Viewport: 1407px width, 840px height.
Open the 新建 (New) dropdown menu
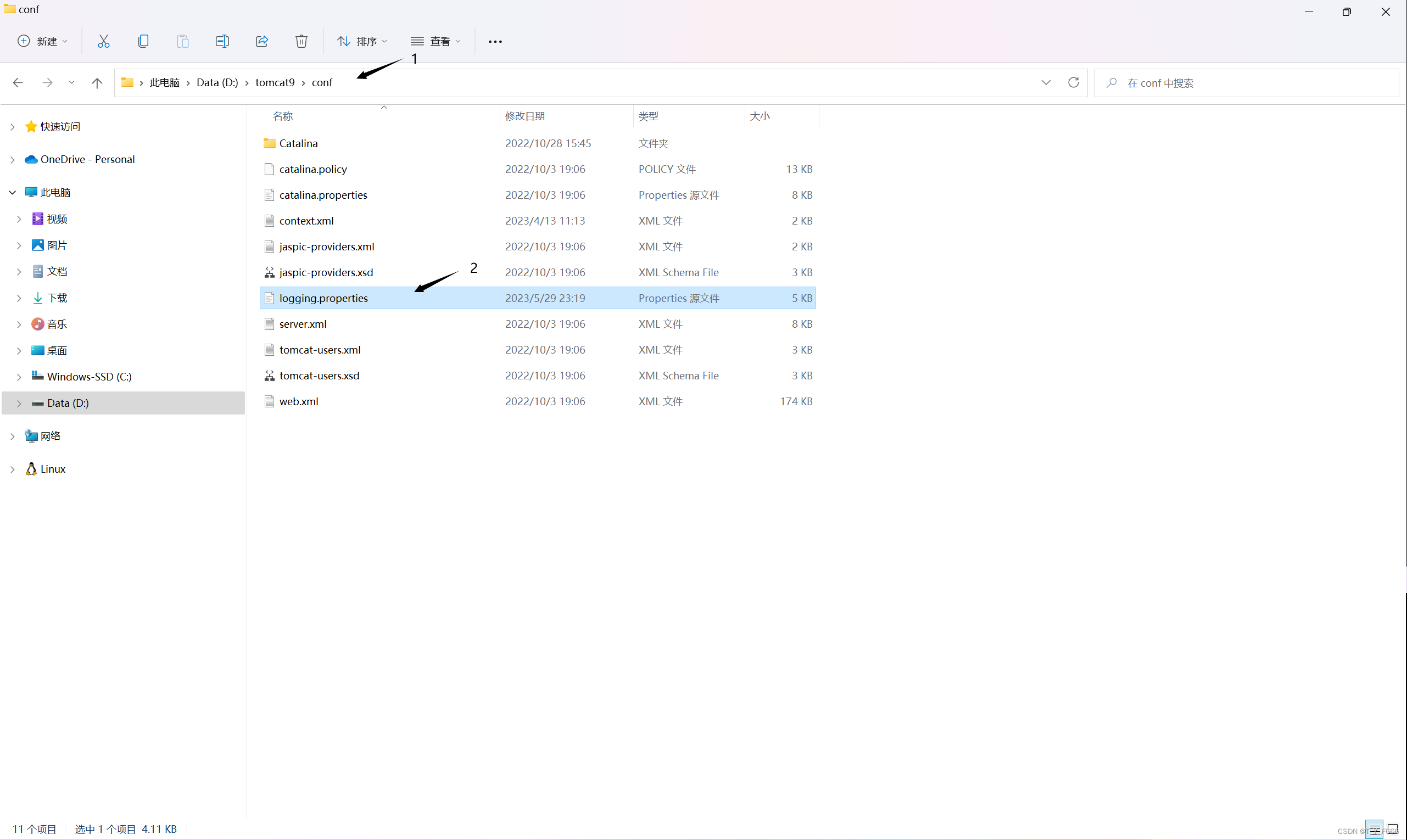42,41
